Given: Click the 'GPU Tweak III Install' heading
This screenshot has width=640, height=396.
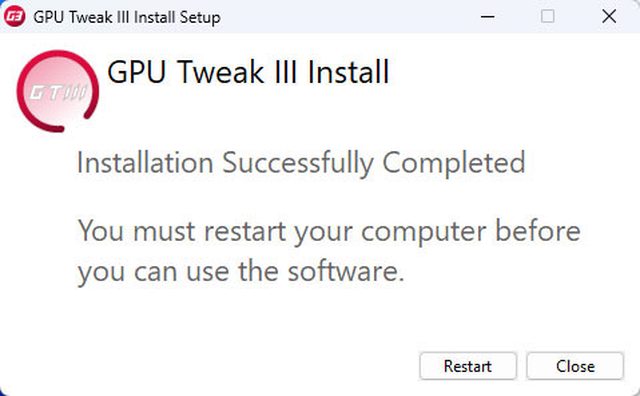Looking at the screenshot, I should pyautogui.click(x=248, y=72).
